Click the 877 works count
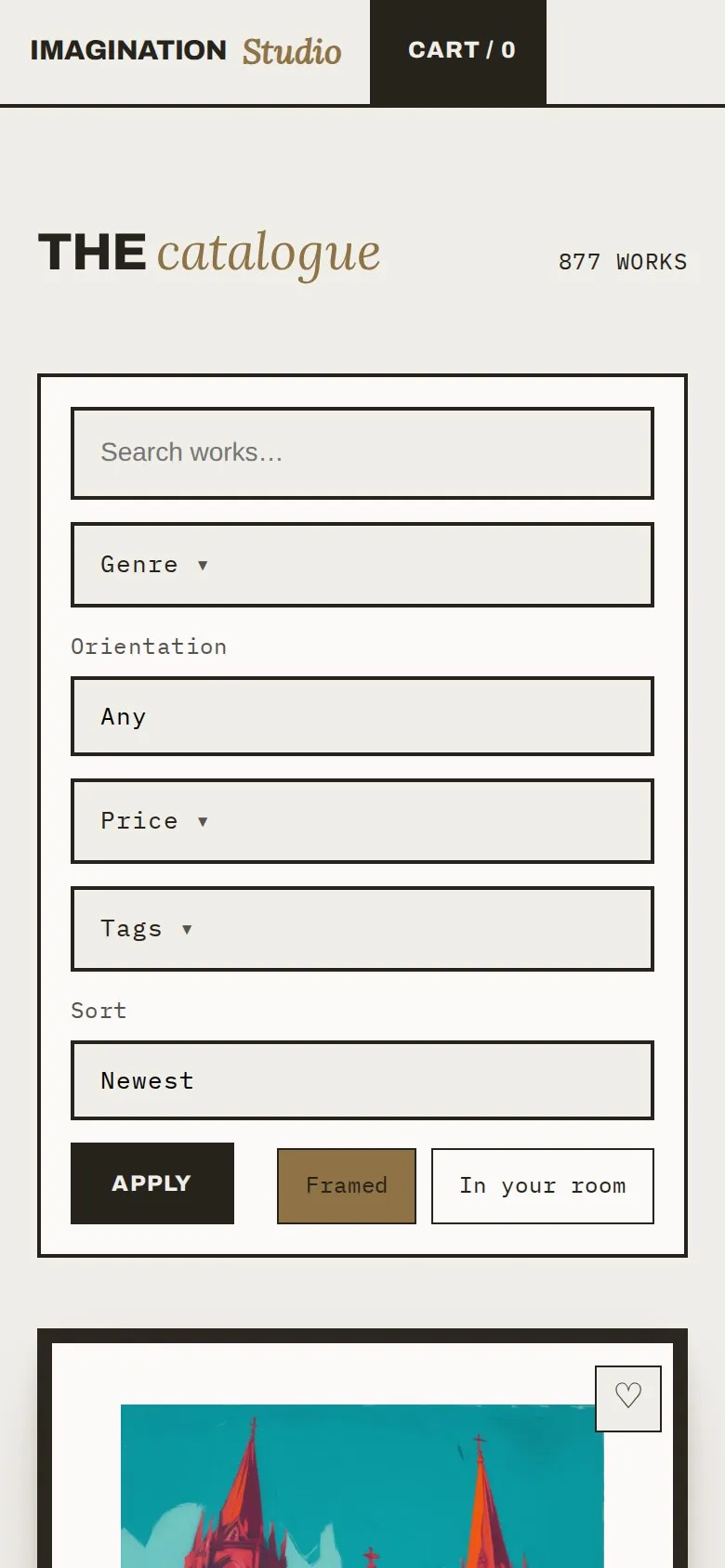Screen dimensions: 725x1568 point(623,262)
